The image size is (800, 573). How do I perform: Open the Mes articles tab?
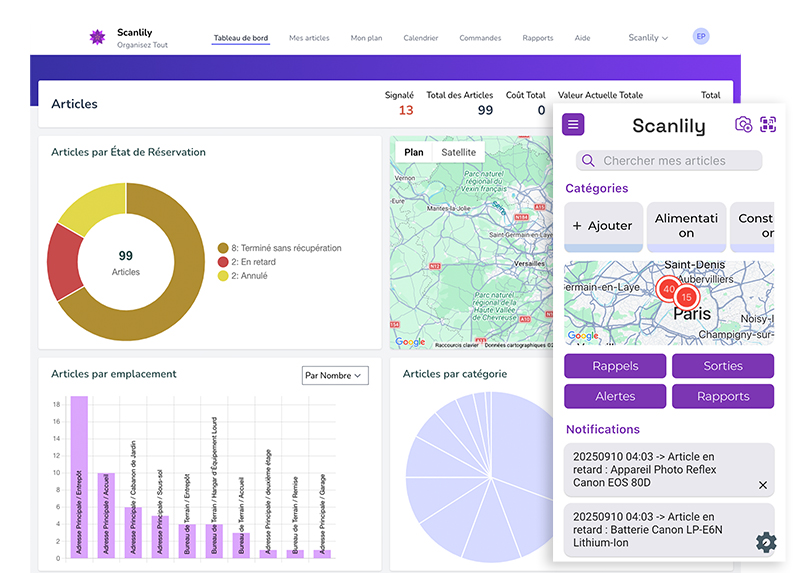click(309, 38)
